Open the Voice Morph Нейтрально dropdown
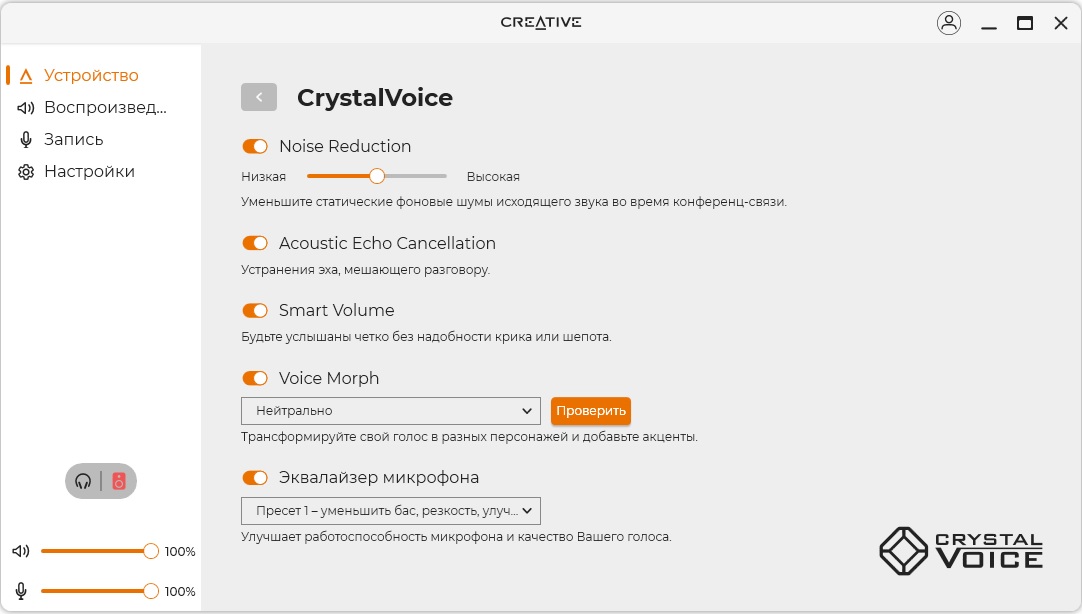This screenshot has height=614, width=1083. (390, 411)
